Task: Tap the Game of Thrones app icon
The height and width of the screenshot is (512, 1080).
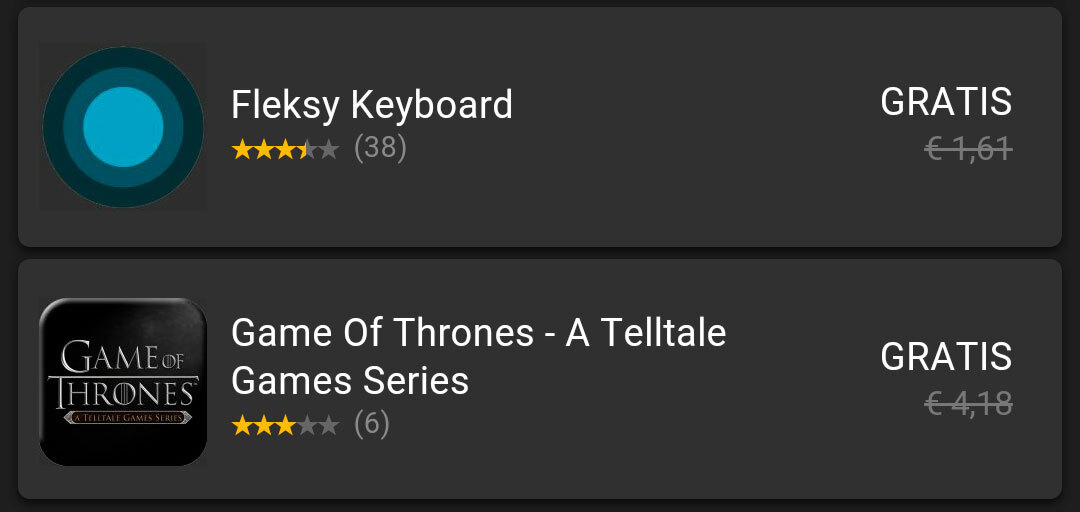Action: coord(123,381)
